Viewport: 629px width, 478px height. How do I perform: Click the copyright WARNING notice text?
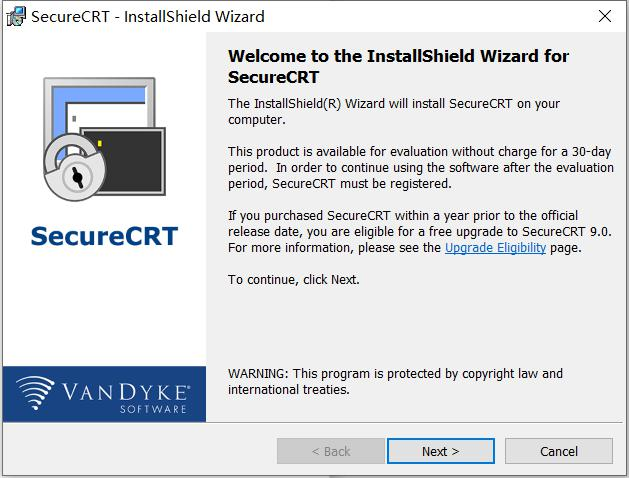click(395, 381)
